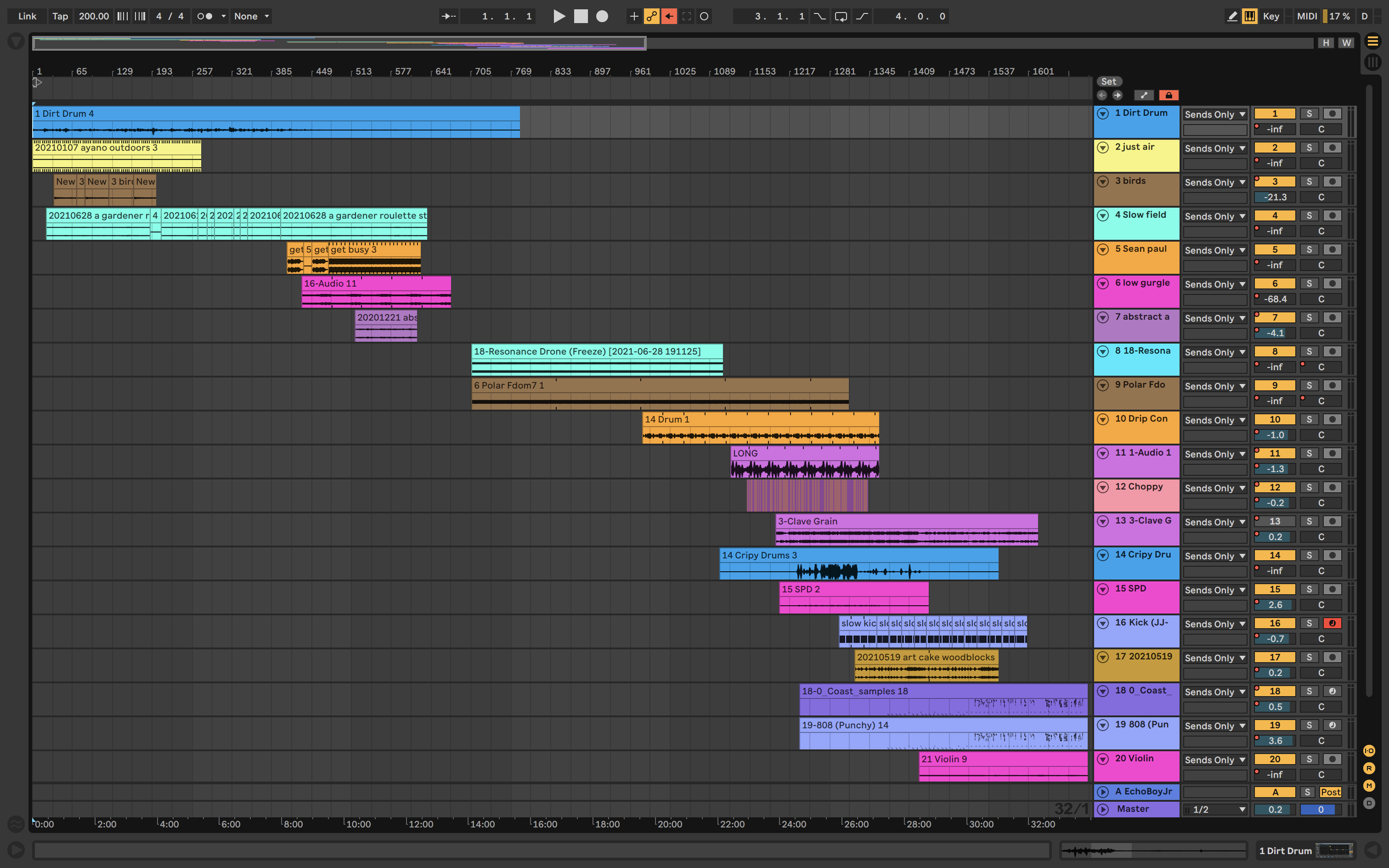Open the quantization None menu
This screenshot has width=1389, height=868.
pos(251,16)
